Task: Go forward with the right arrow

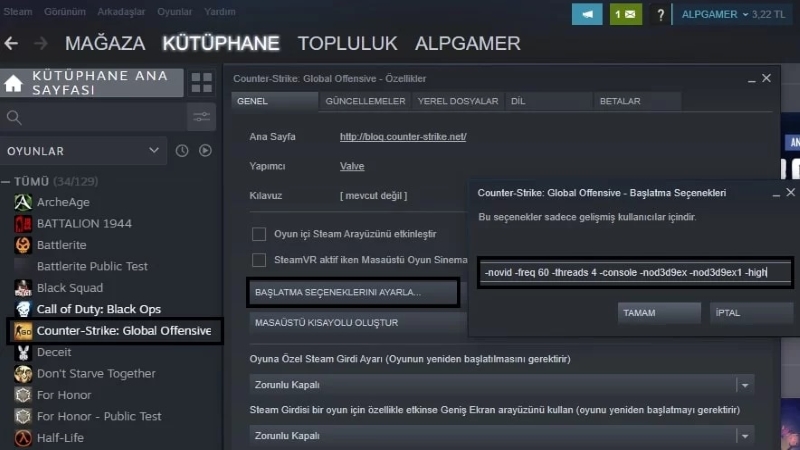Action: 40,43
